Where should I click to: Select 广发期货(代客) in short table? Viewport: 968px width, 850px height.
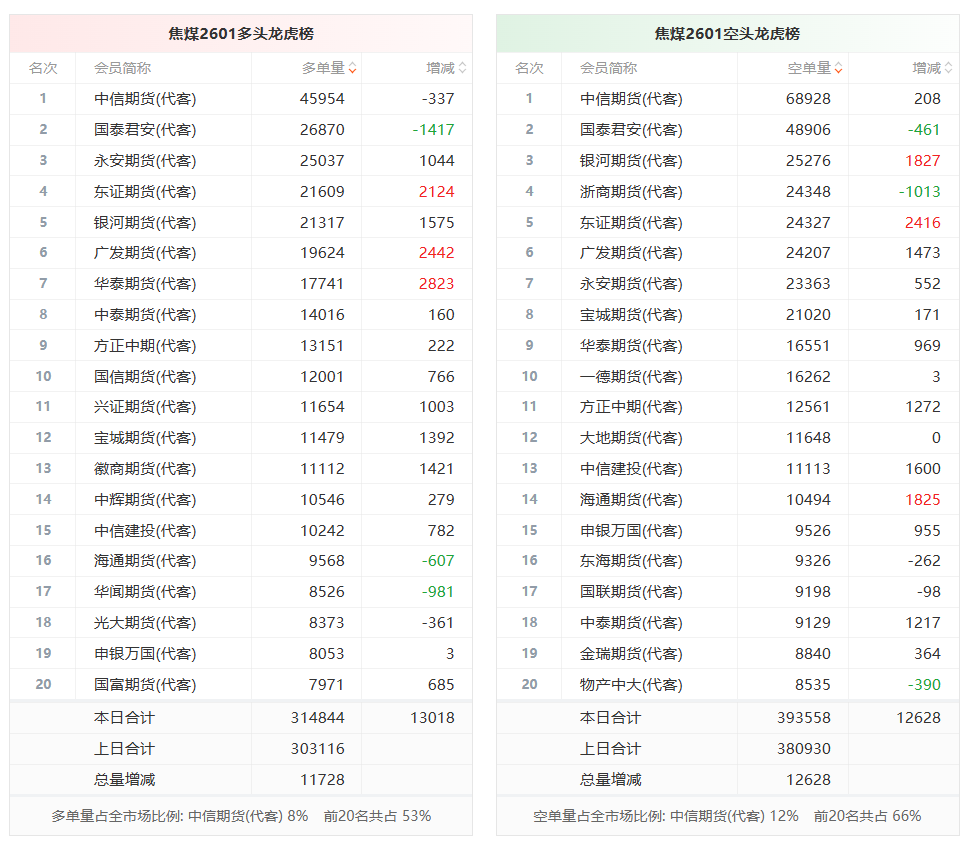click(x=631, y=252)
